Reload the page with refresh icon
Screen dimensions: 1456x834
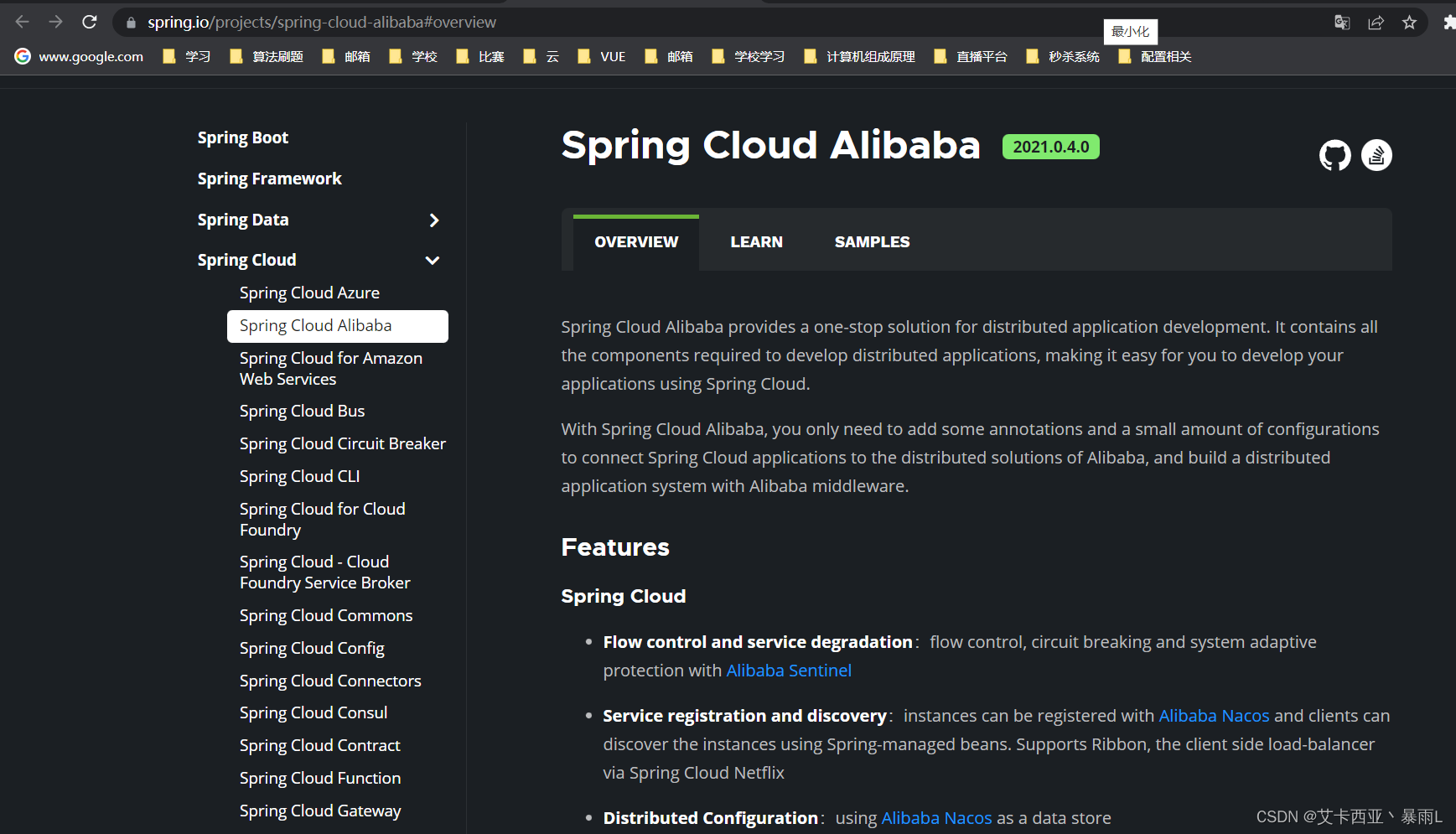[x=90, y=23]
